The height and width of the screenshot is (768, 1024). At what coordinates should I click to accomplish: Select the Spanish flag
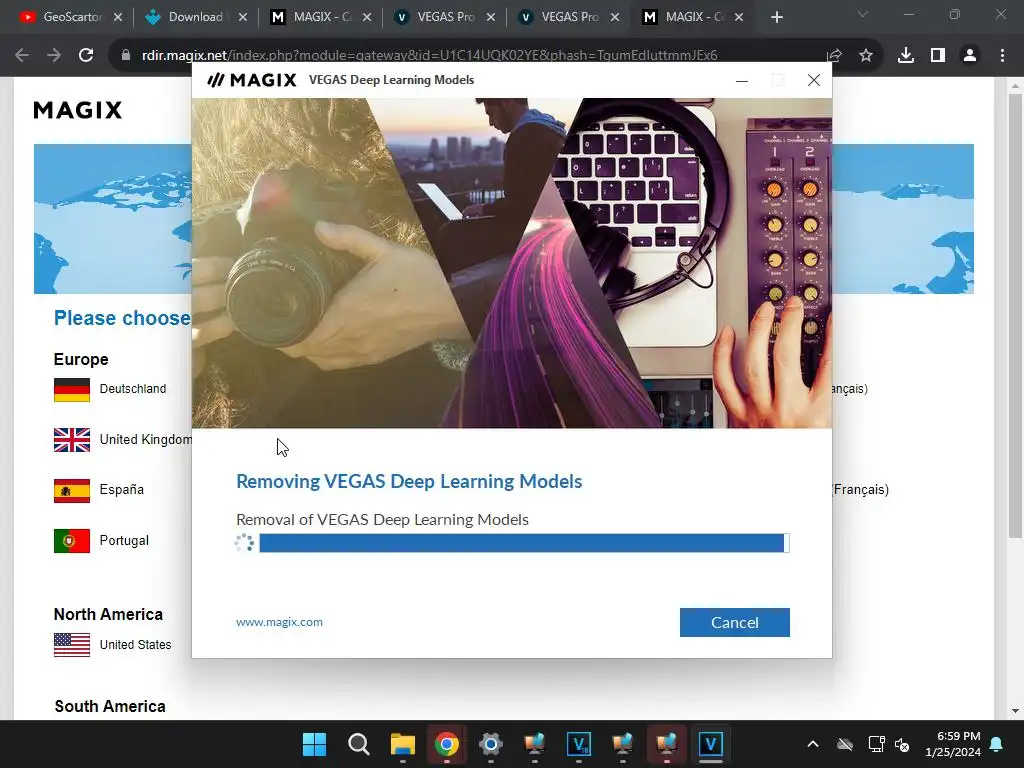[72, 490]
